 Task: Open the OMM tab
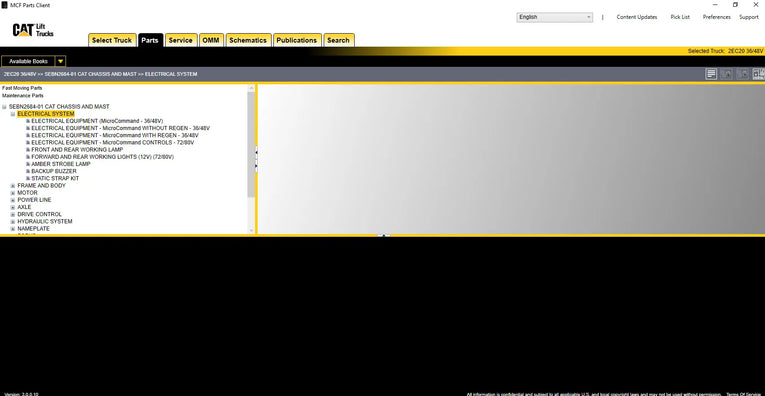(211, 40)
